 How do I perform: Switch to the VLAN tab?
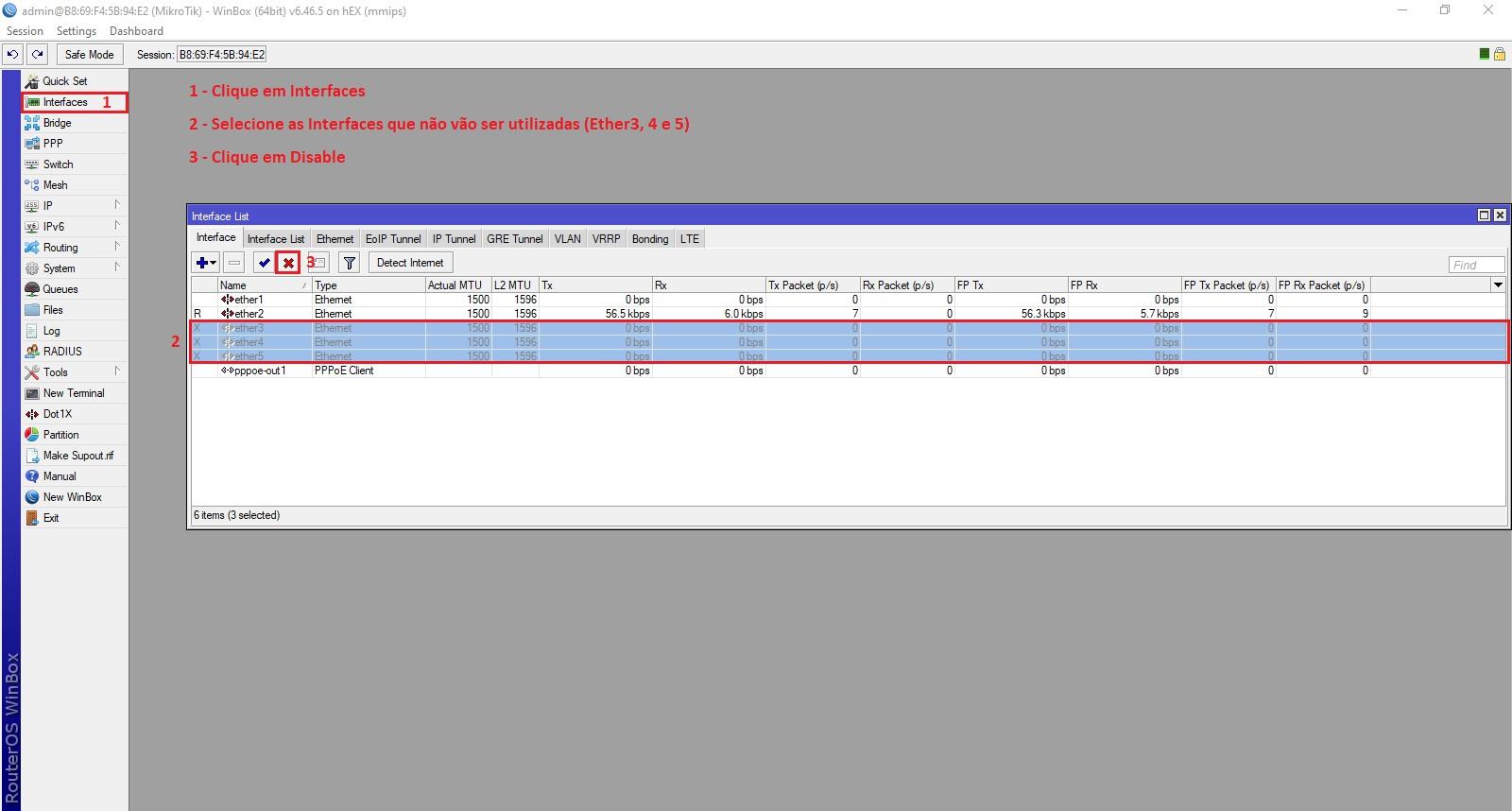568,239
